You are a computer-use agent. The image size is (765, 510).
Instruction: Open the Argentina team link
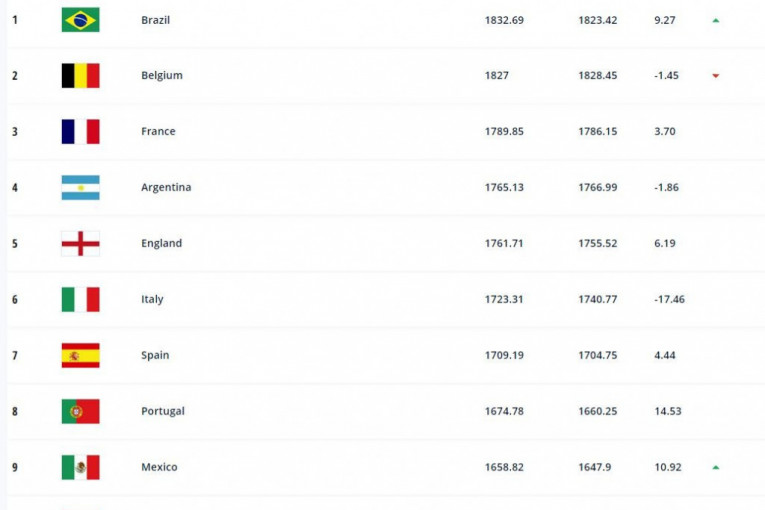click(166, 188)
